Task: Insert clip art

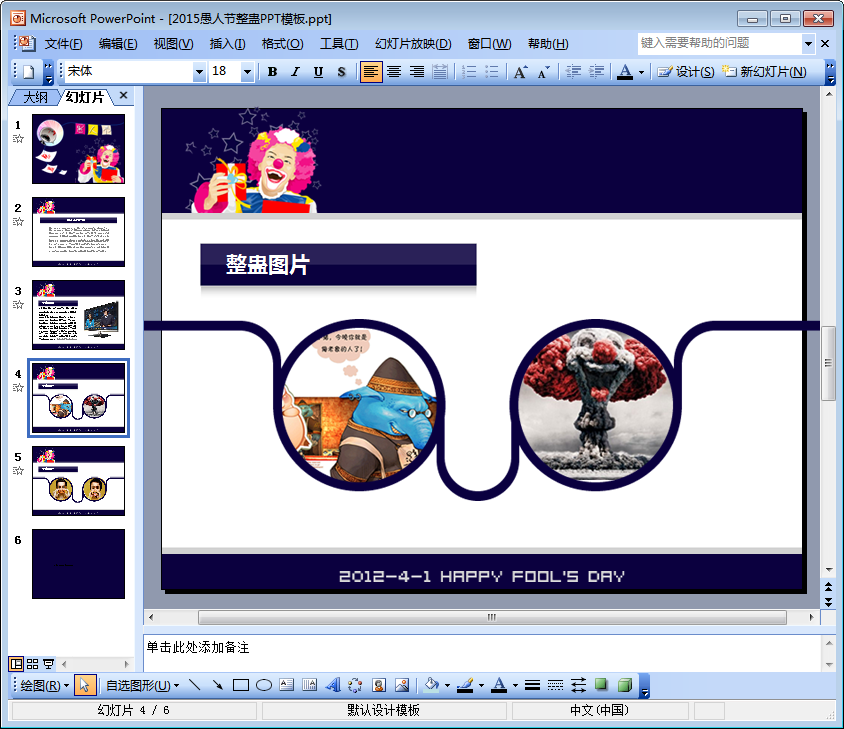Action: (x=379, y=685)
